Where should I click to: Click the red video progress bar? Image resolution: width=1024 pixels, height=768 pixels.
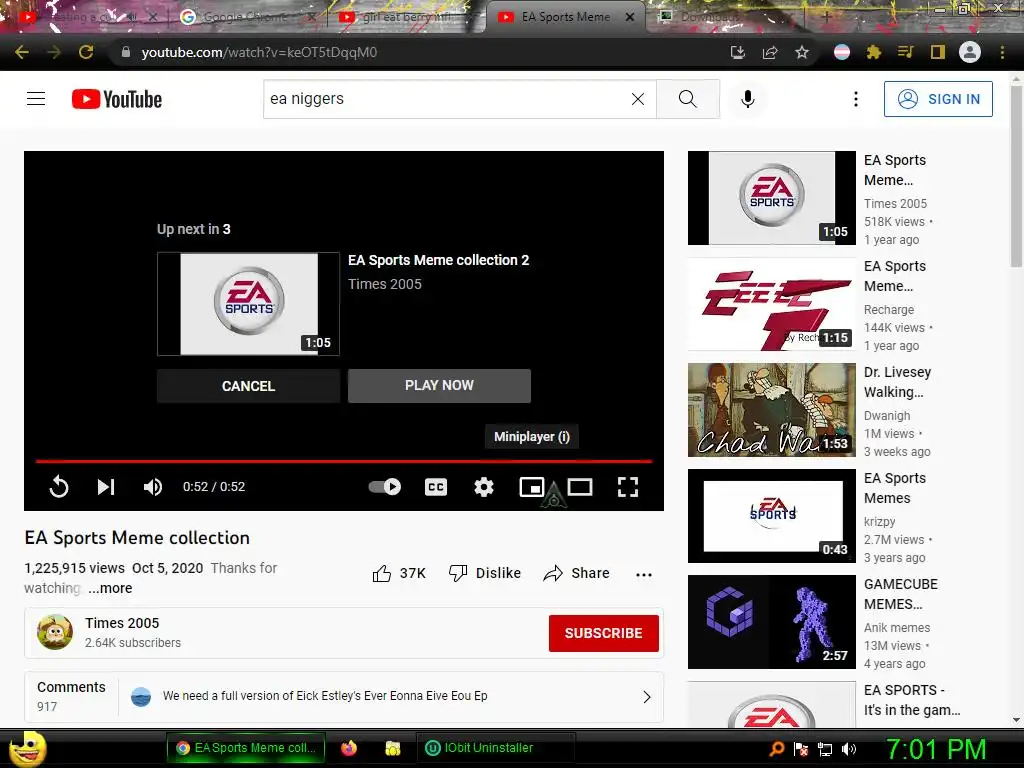(344, 461)
